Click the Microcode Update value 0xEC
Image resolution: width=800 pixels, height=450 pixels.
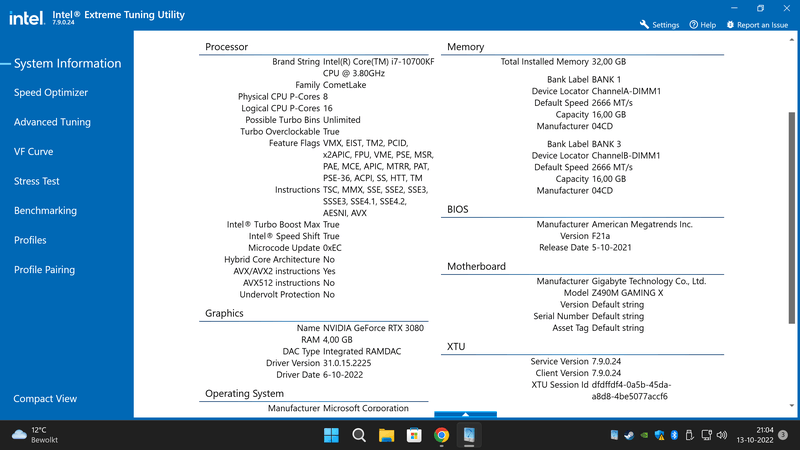pos(332,247)
